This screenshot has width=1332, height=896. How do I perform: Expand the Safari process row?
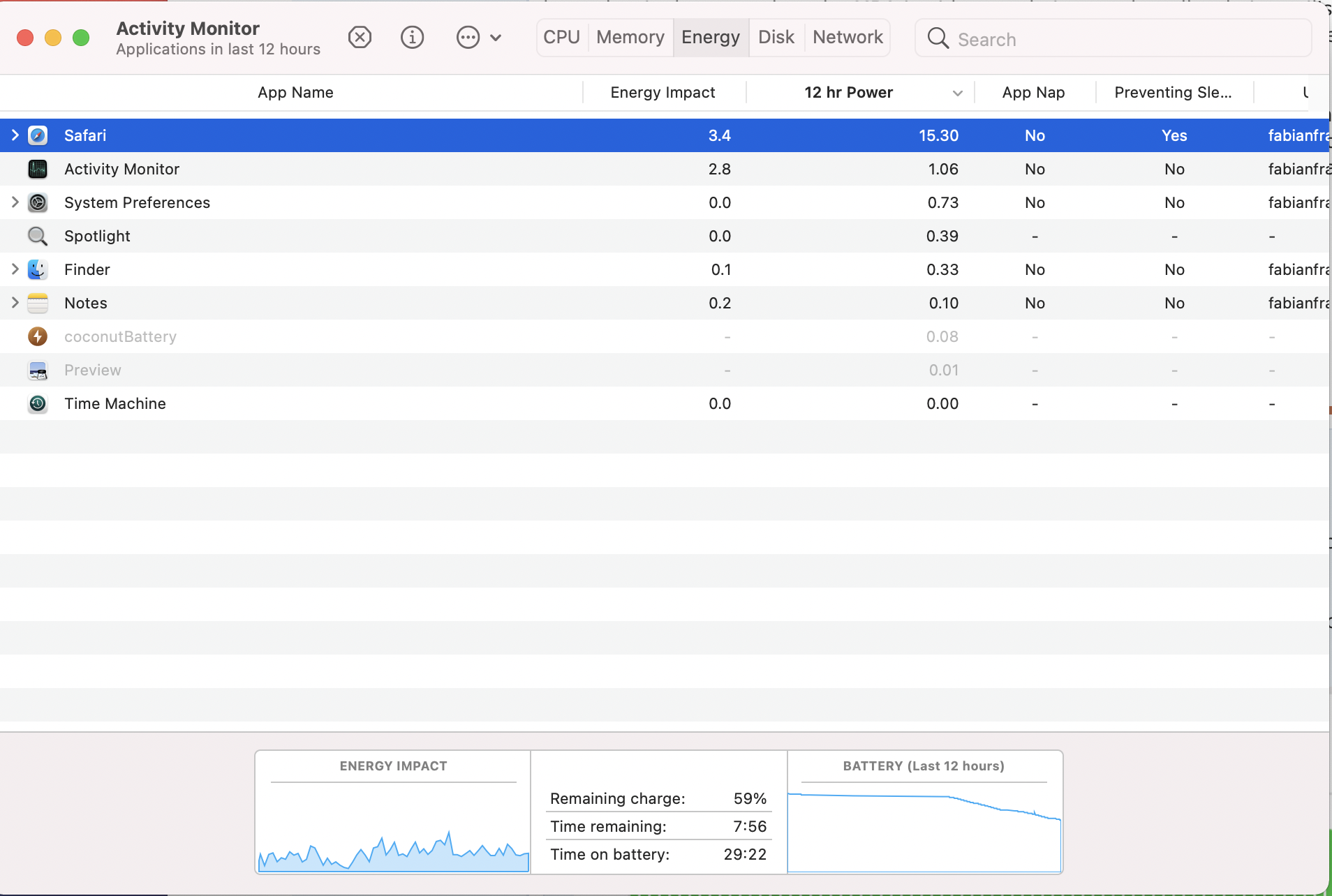coord(15,135)
